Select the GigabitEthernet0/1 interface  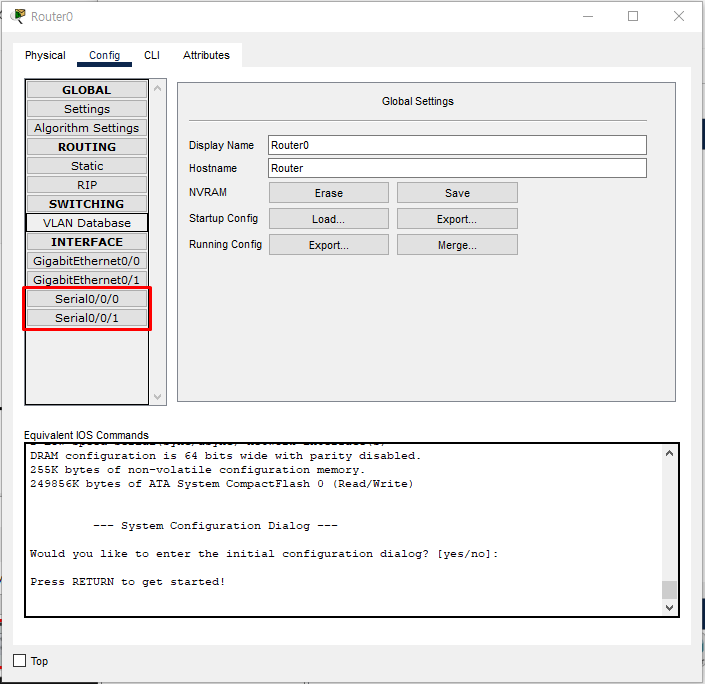click(87, 280)
